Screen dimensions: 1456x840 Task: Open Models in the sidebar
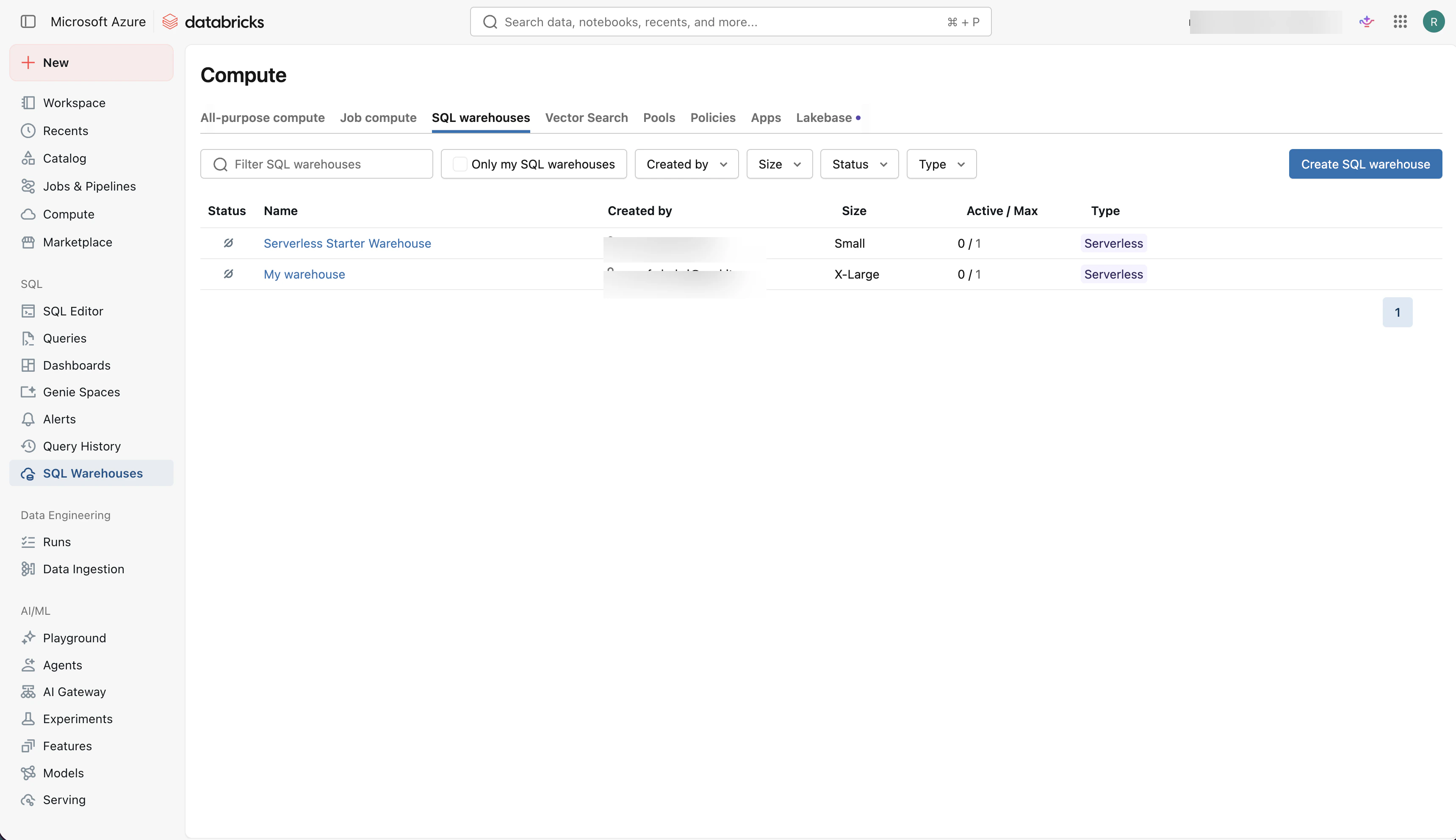click(x=91, y=773)
